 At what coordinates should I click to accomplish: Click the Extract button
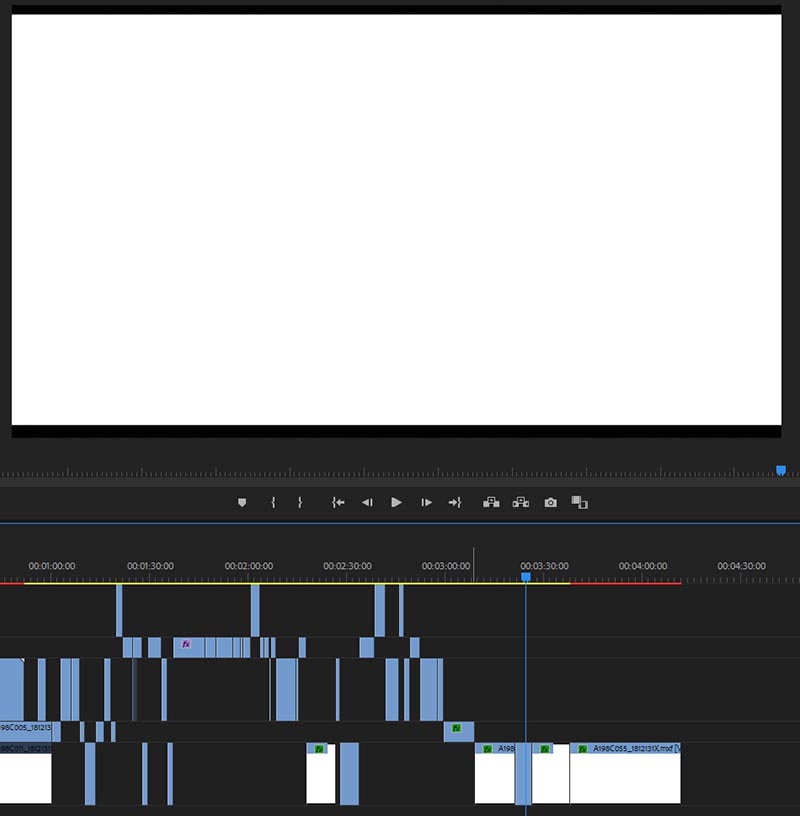521,502
